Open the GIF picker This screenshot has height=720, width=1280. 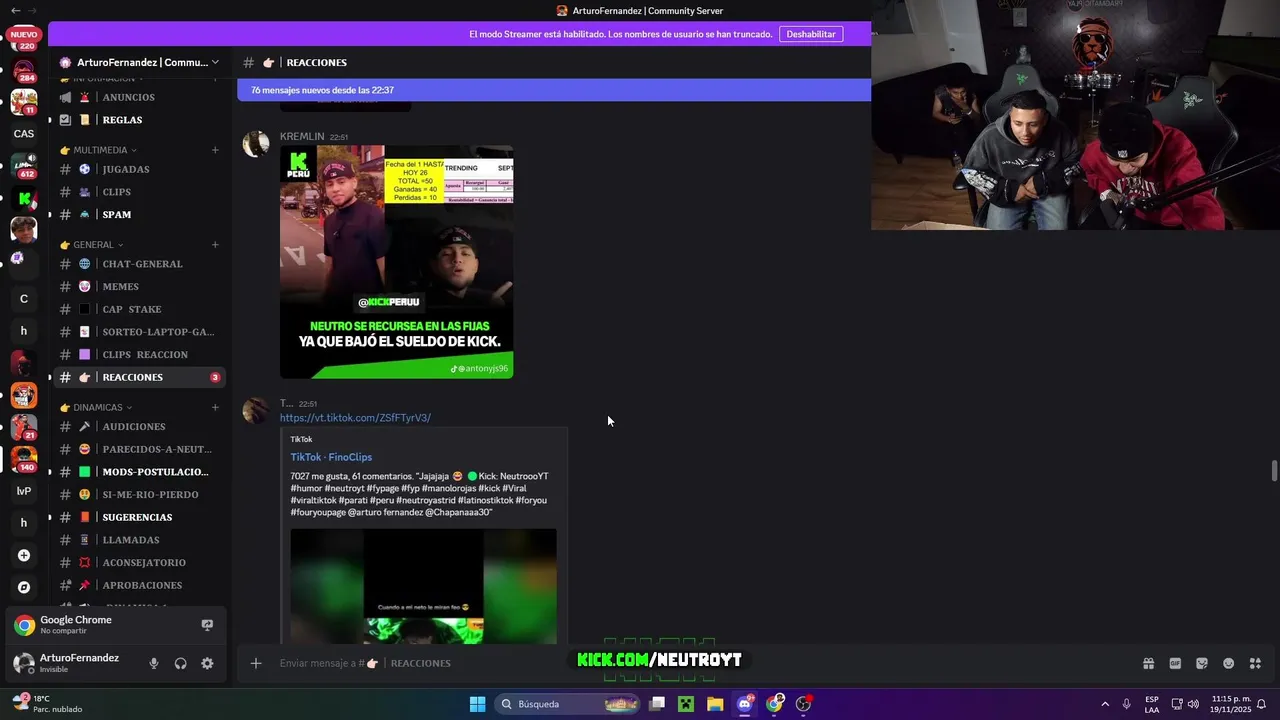(x=1175, y=663)
